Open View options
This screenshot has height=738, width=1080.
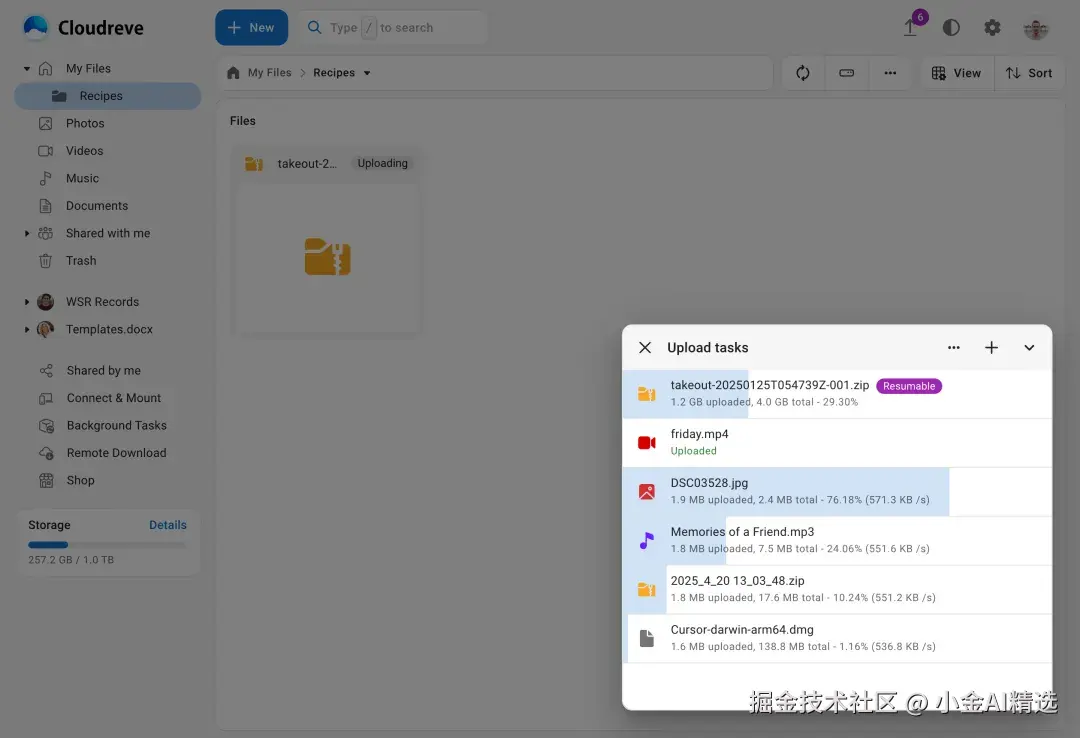956,73
